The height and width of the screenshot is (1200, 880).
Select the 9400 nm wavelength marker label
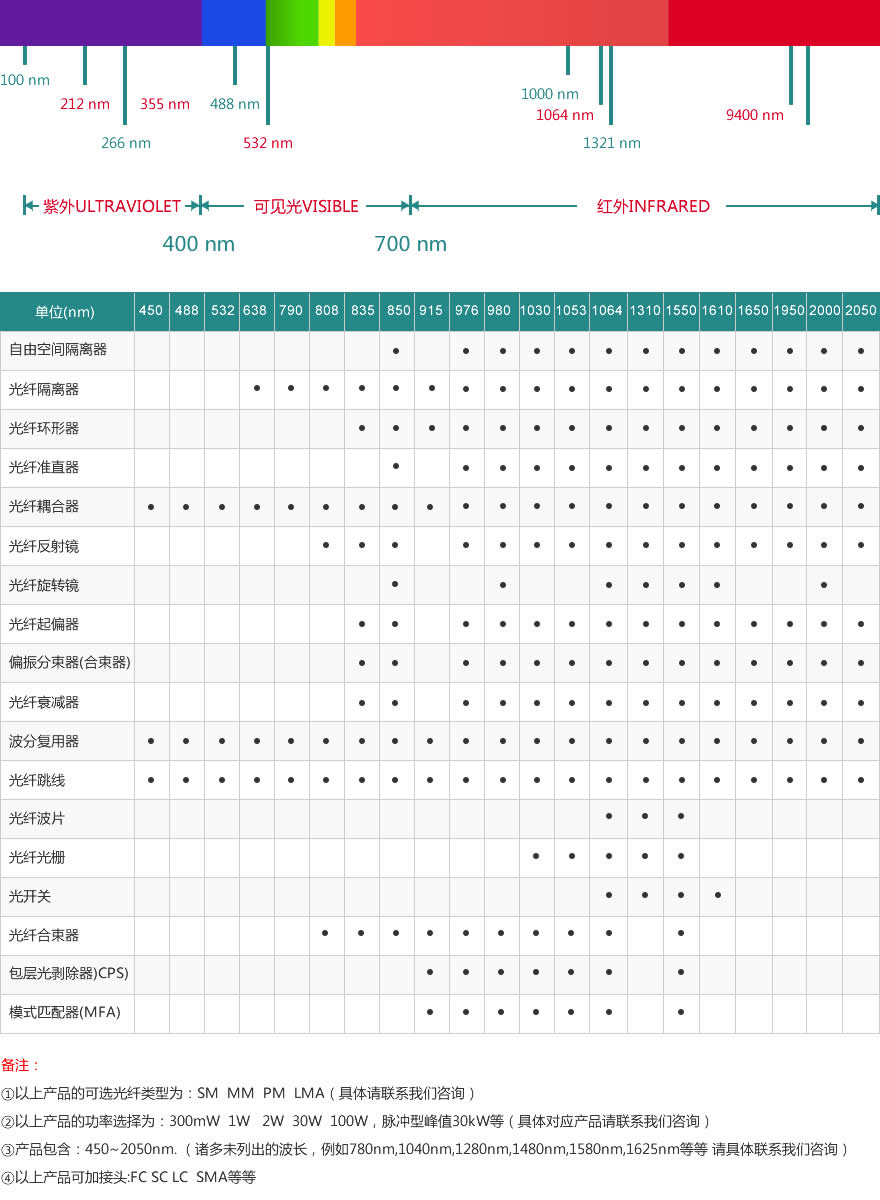pos(755,115)
